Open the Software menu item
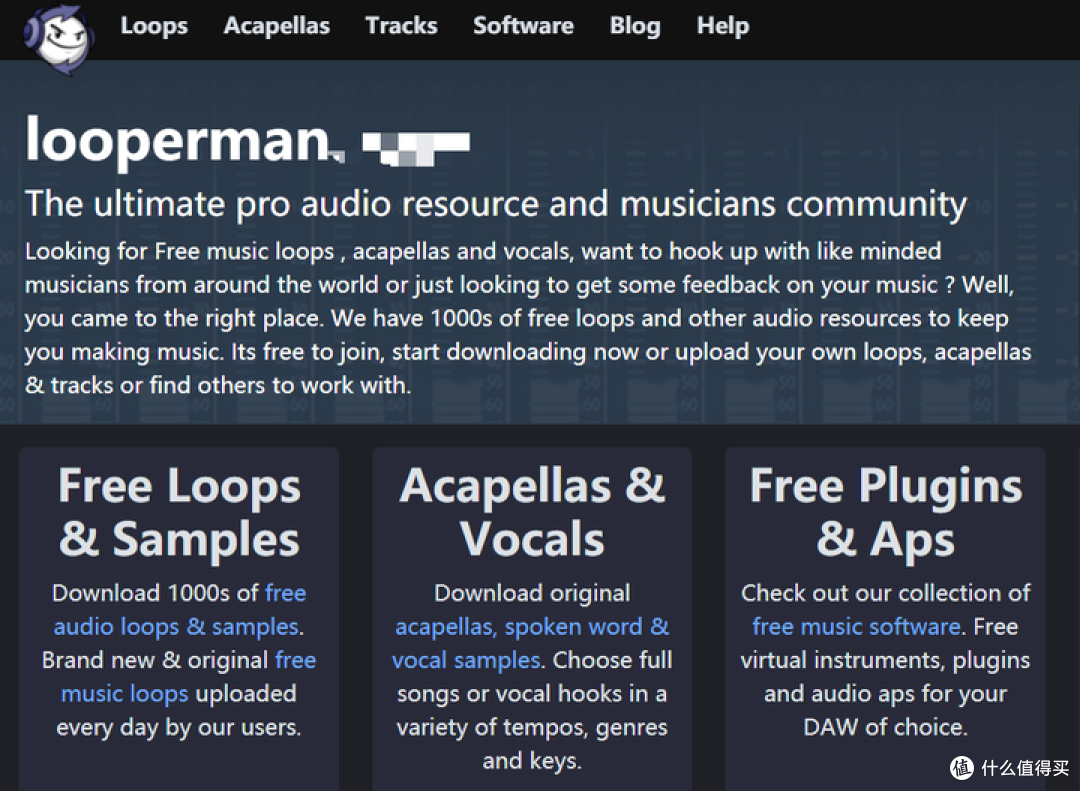Screen dimensions: 1080x791 tap(523, 25)
